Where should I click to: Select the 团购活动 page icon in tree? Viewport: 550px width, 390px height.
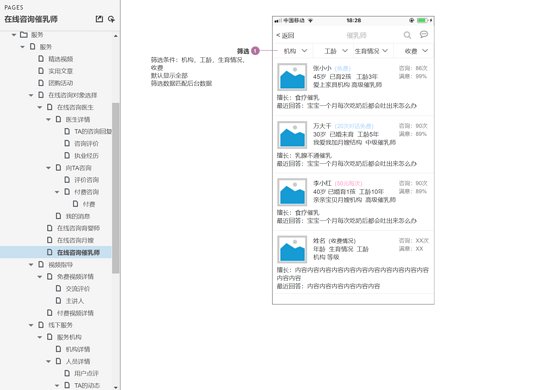tap(41, 83)
